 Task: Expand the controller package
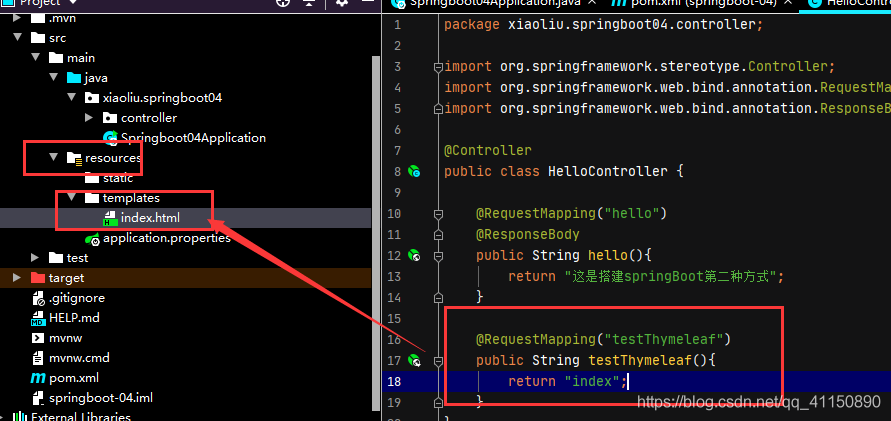pos(89,118)
